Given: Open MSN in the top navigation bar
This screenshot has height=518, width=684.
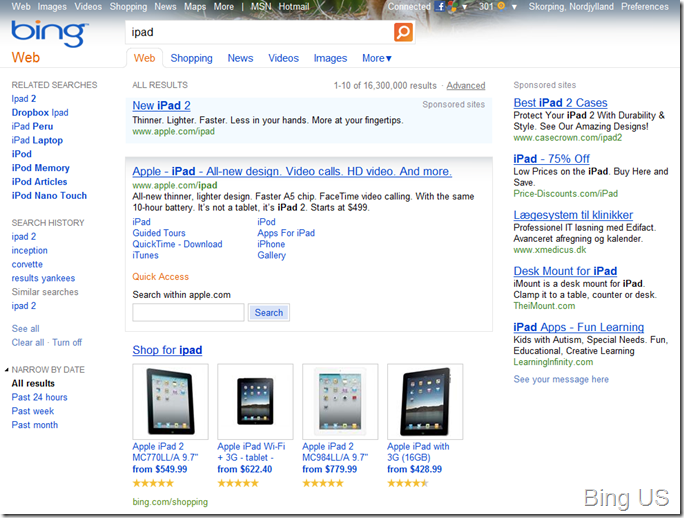Looking at the screenshot, I should coord(261,7).
